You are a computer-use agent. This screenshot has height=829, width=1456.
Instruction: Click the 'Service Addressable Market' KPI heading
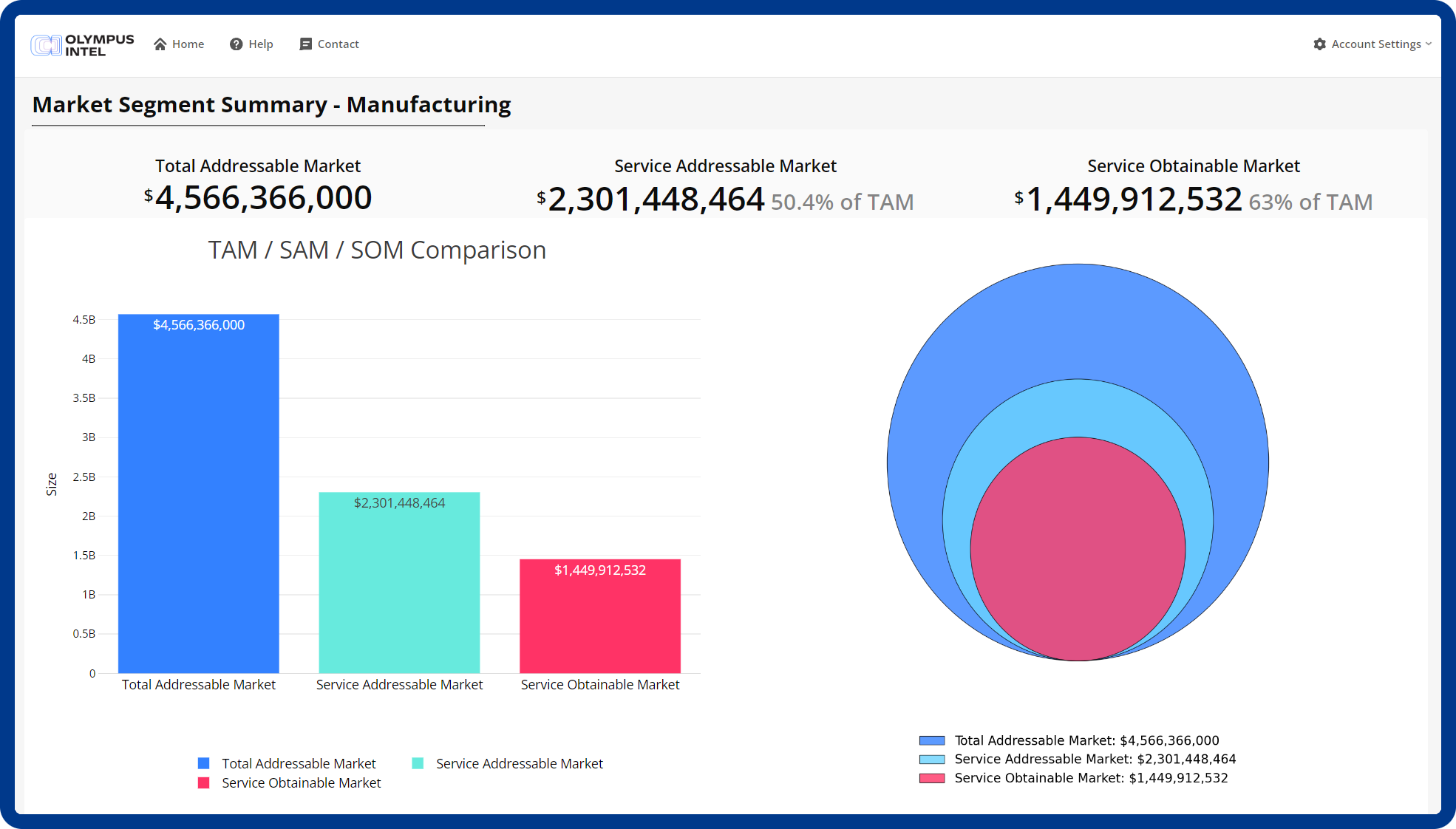[x=725, y=166]
